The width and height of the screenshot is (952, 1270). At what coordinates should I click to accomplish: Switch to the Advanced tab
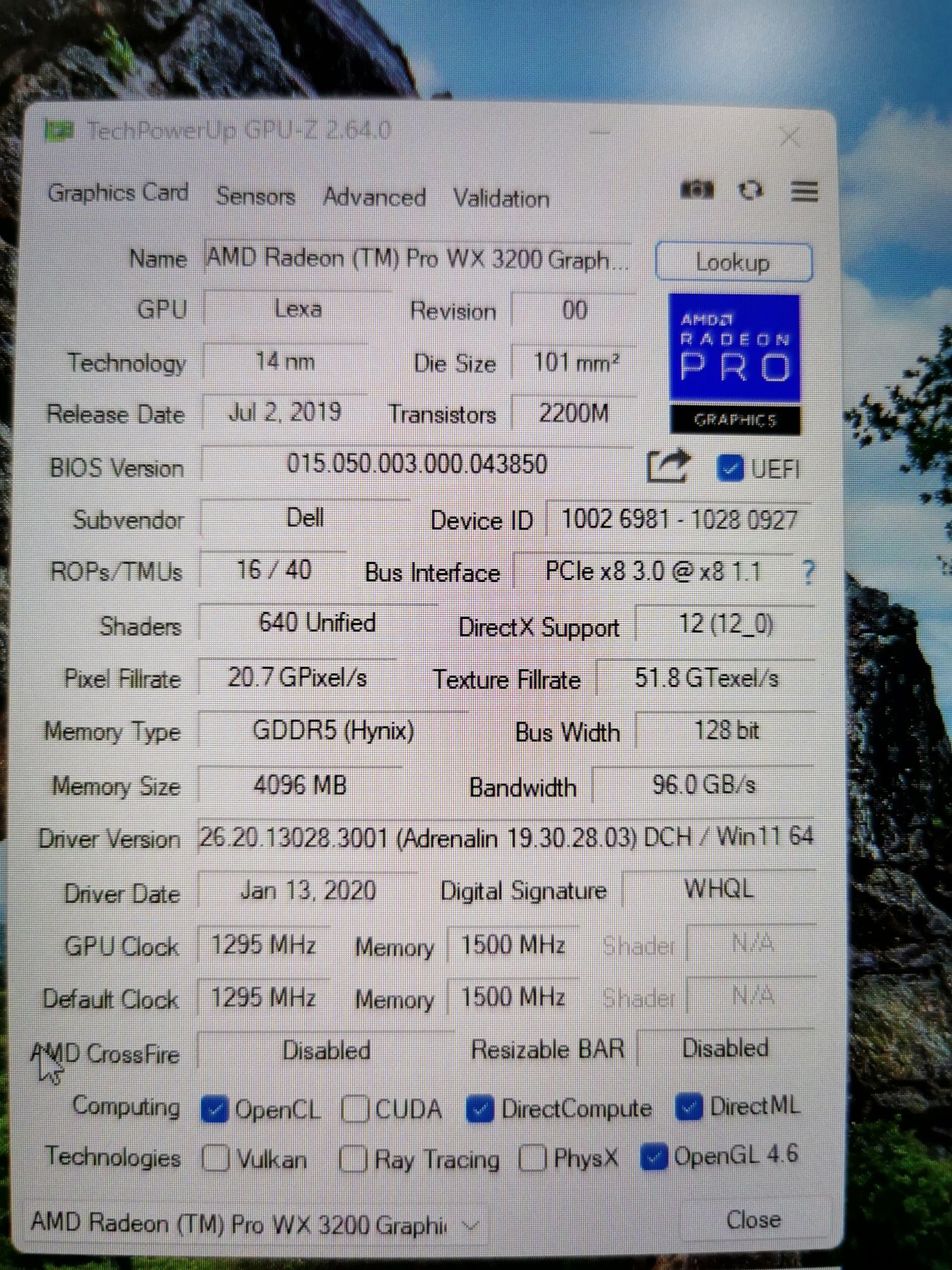(x=374, y=197)
